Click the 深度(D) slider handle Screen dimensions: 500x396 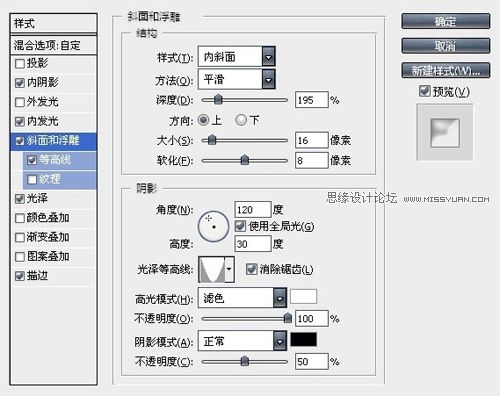218,99
